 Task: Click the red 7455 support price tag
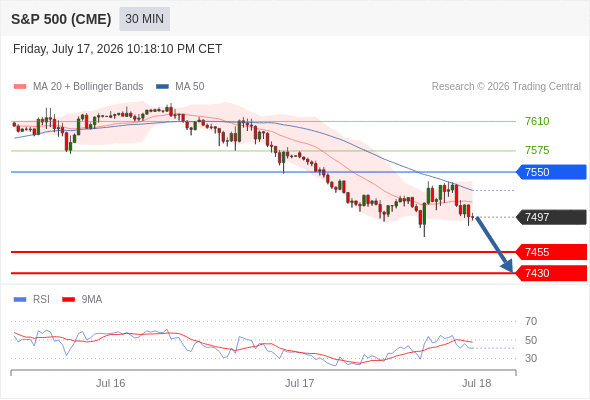click(x=551, y=252)
